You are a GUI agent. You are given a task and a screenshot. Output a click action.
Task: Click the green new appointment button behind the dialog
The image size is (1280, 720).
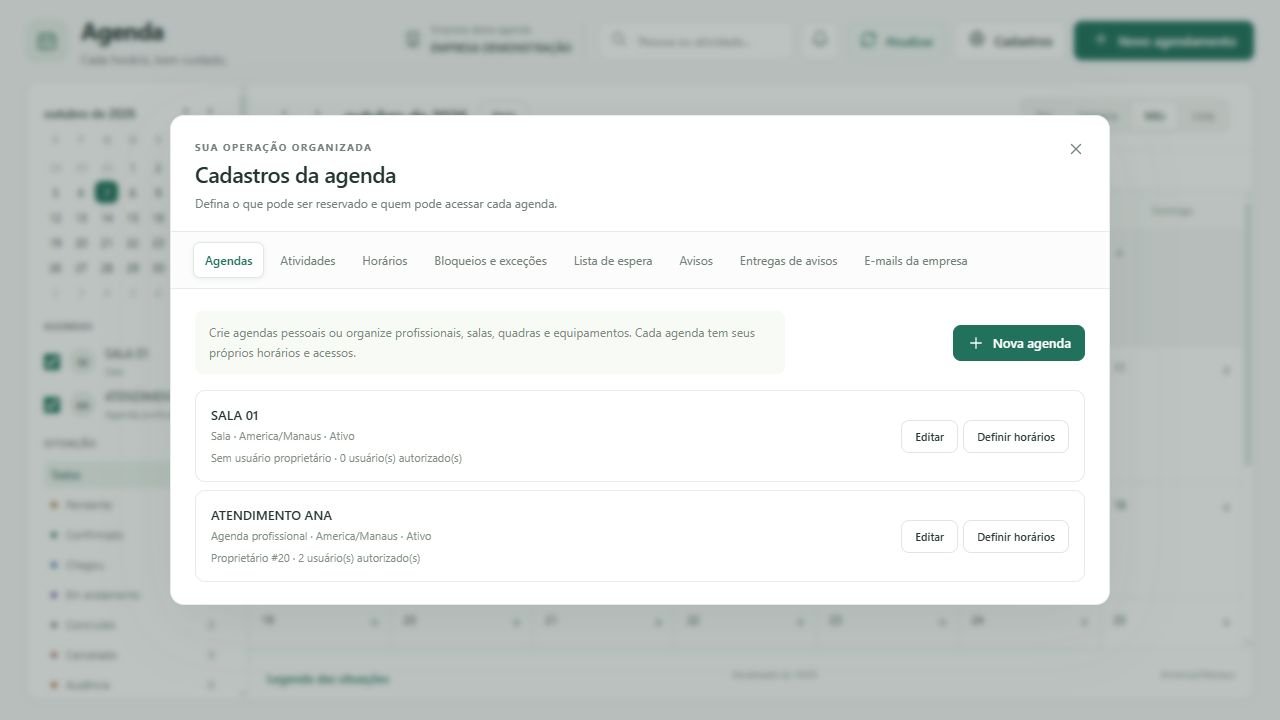(x=1164, y=41)
